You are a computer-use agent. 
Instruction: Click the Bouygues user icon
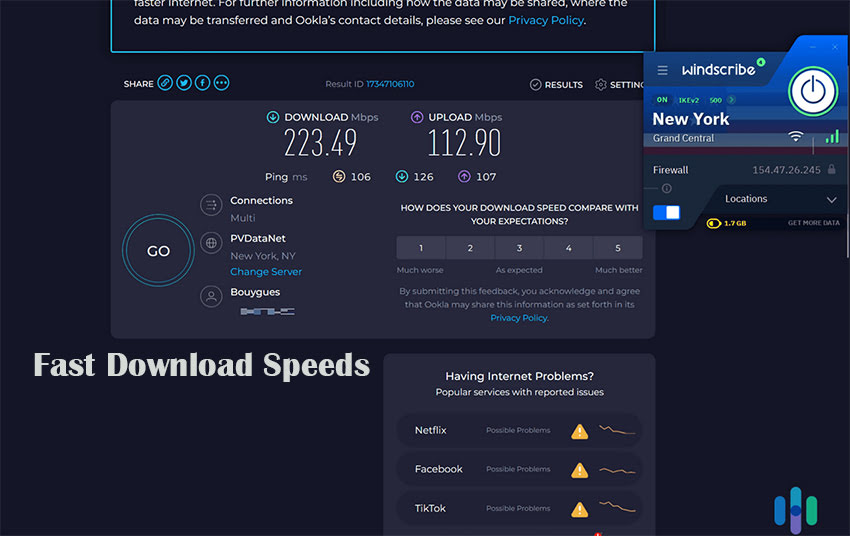click(211, 296)
